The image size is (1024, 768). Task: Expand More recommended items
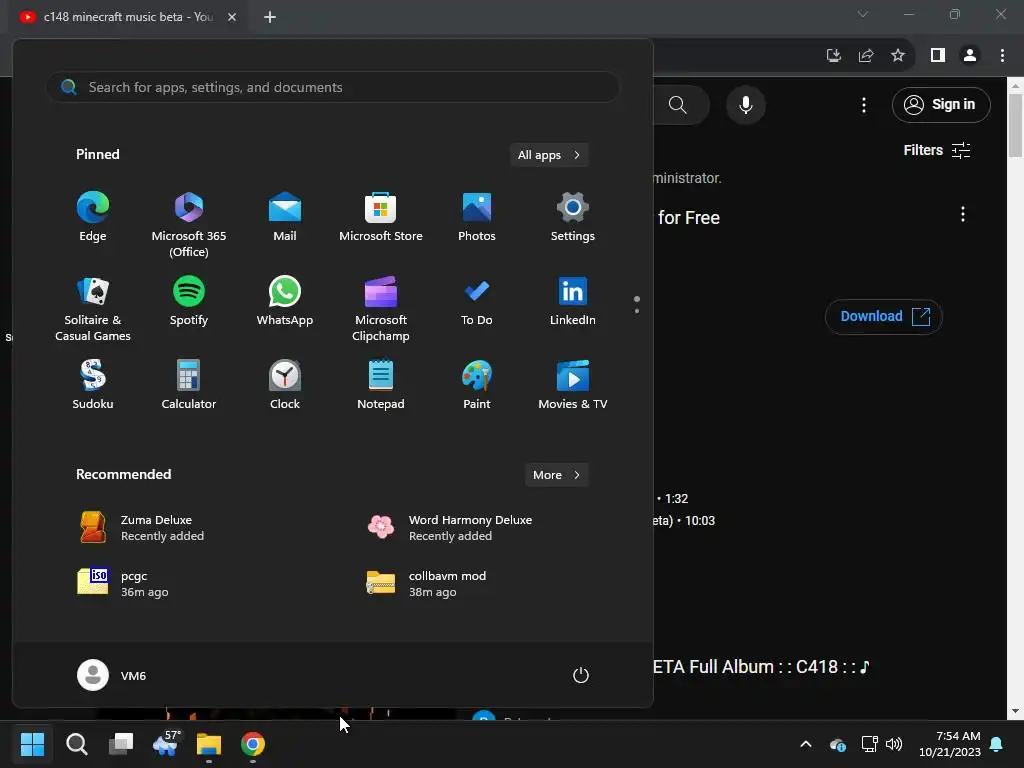point(556,475)
